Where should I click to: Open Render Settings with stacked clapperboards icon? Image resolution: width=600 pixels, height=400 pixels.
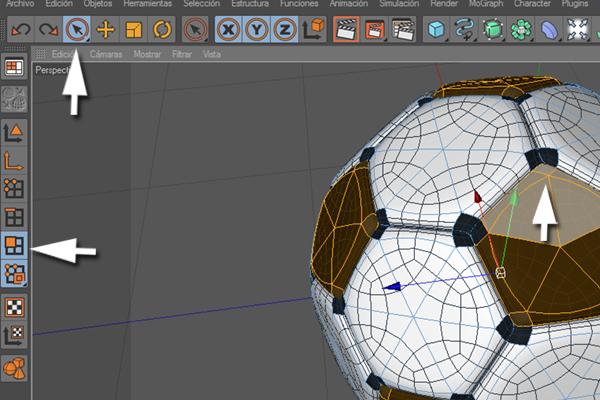click(x=403, y=29)
